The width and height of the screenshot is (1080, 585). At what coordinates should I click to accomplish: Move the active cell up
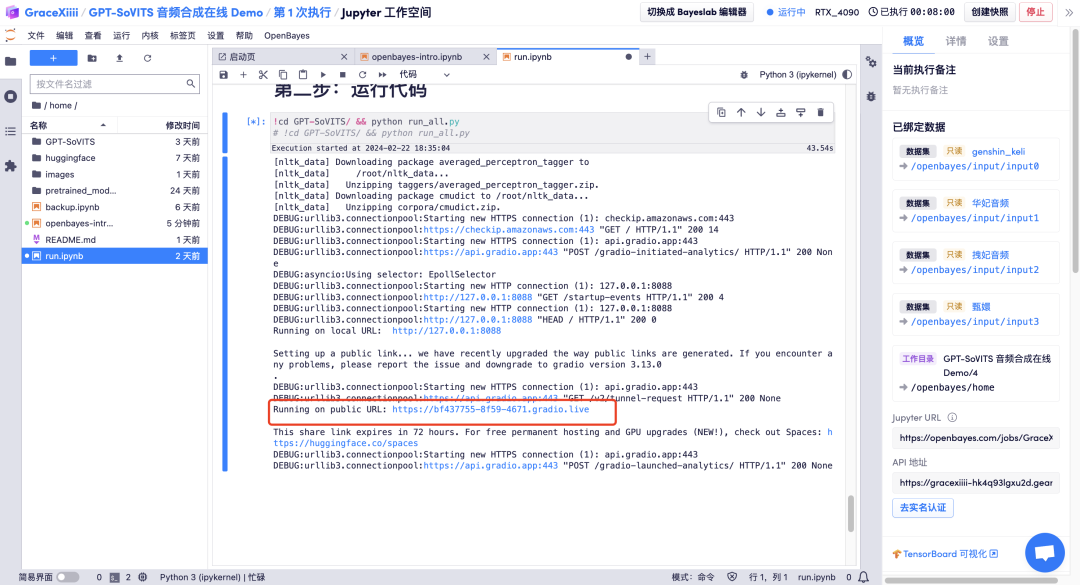point(741,112)
